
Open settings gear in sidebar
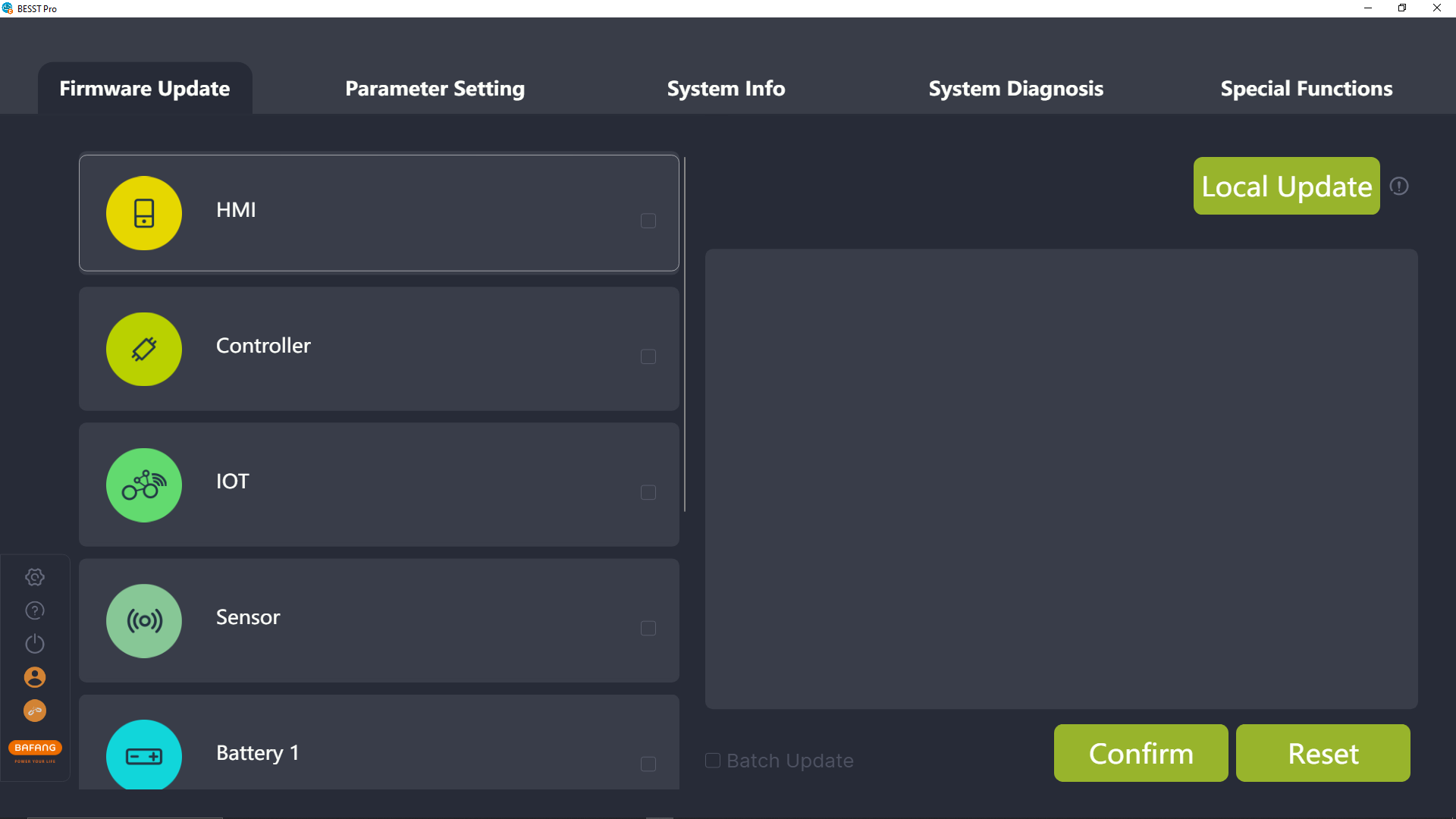point(35,577)
